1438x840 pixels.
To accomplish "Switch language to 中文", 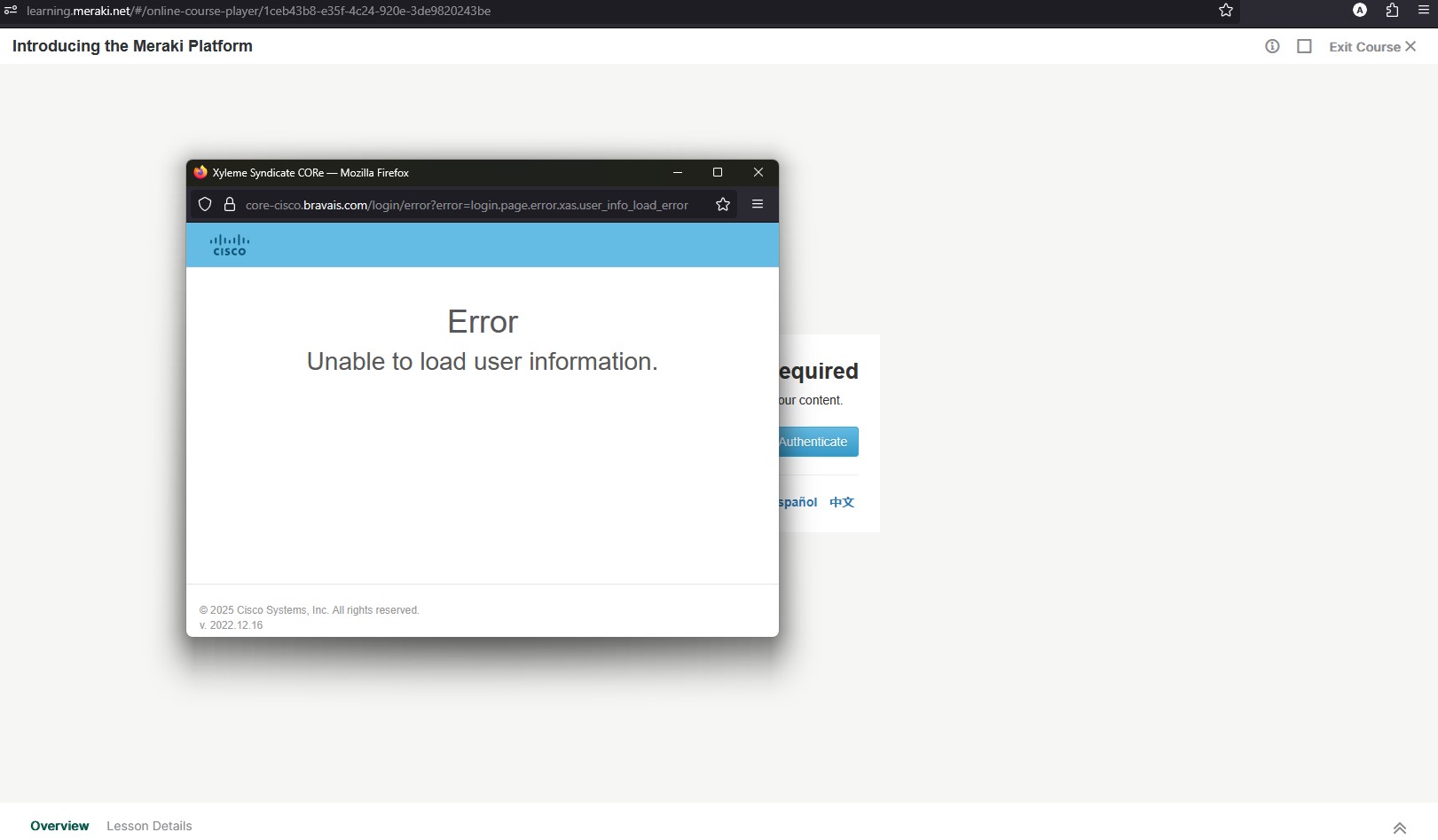I will pyautogui.click(x=842, y=502).
